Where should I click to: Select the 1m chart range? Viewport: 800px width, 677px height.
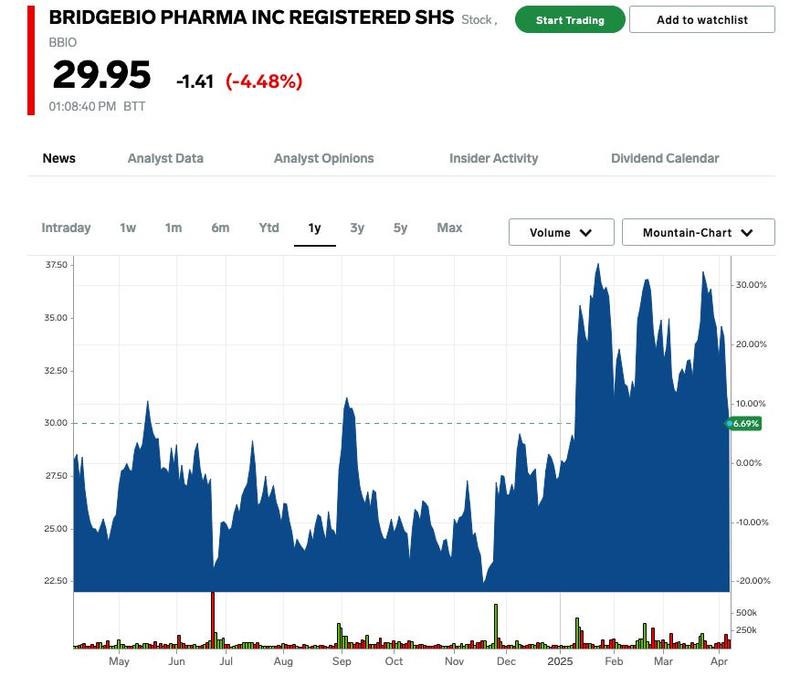174,228
